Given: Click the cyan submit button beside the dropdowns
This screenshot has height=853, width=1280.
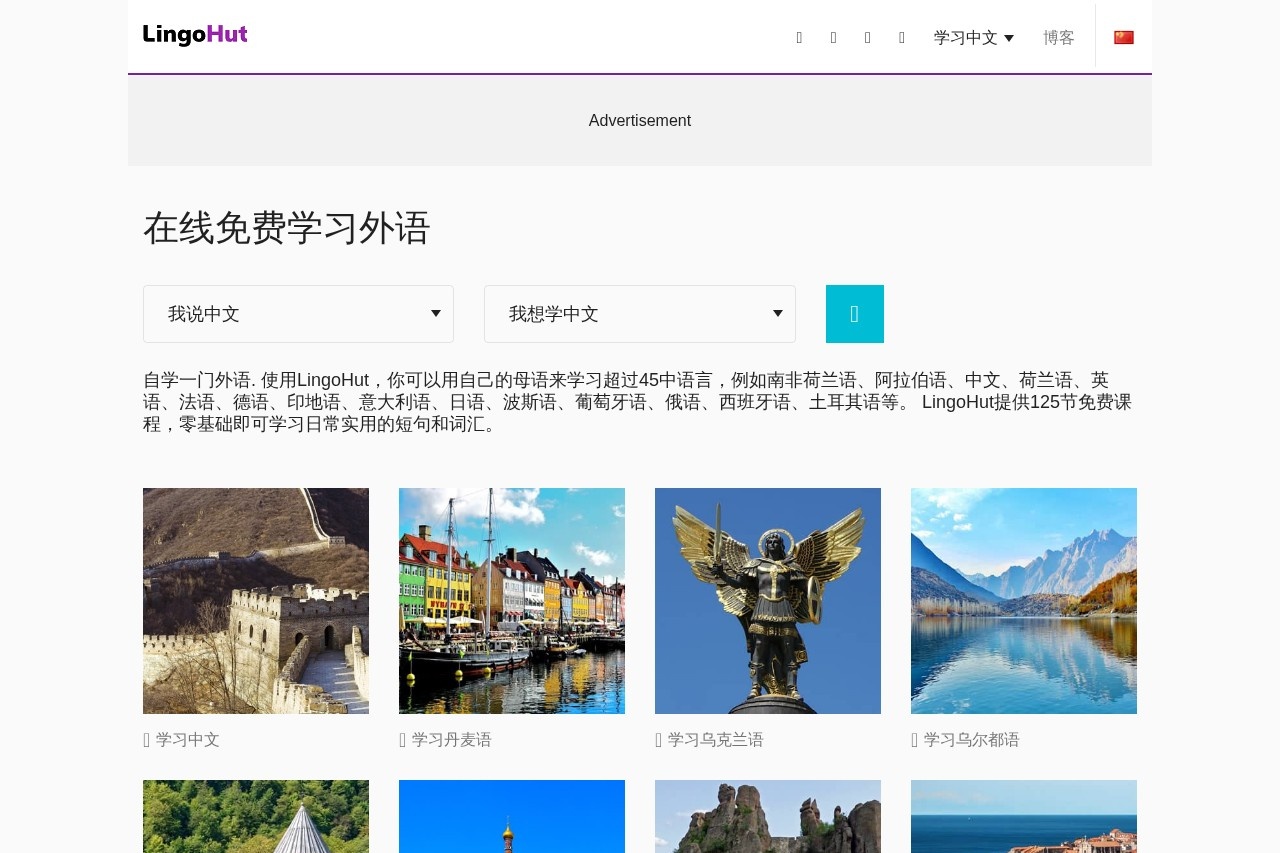Looking at the screenshot, I should 855,314.
